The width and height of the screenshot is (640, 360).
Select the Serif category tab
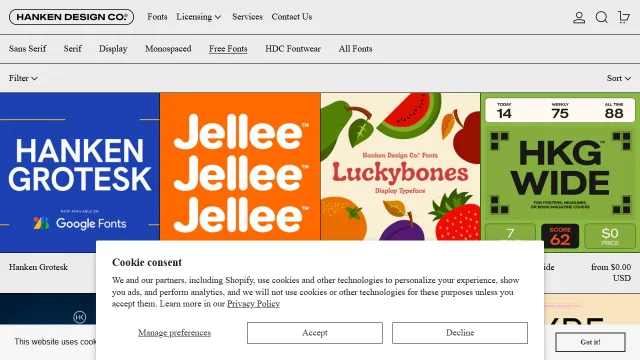(x=73, y=49)
